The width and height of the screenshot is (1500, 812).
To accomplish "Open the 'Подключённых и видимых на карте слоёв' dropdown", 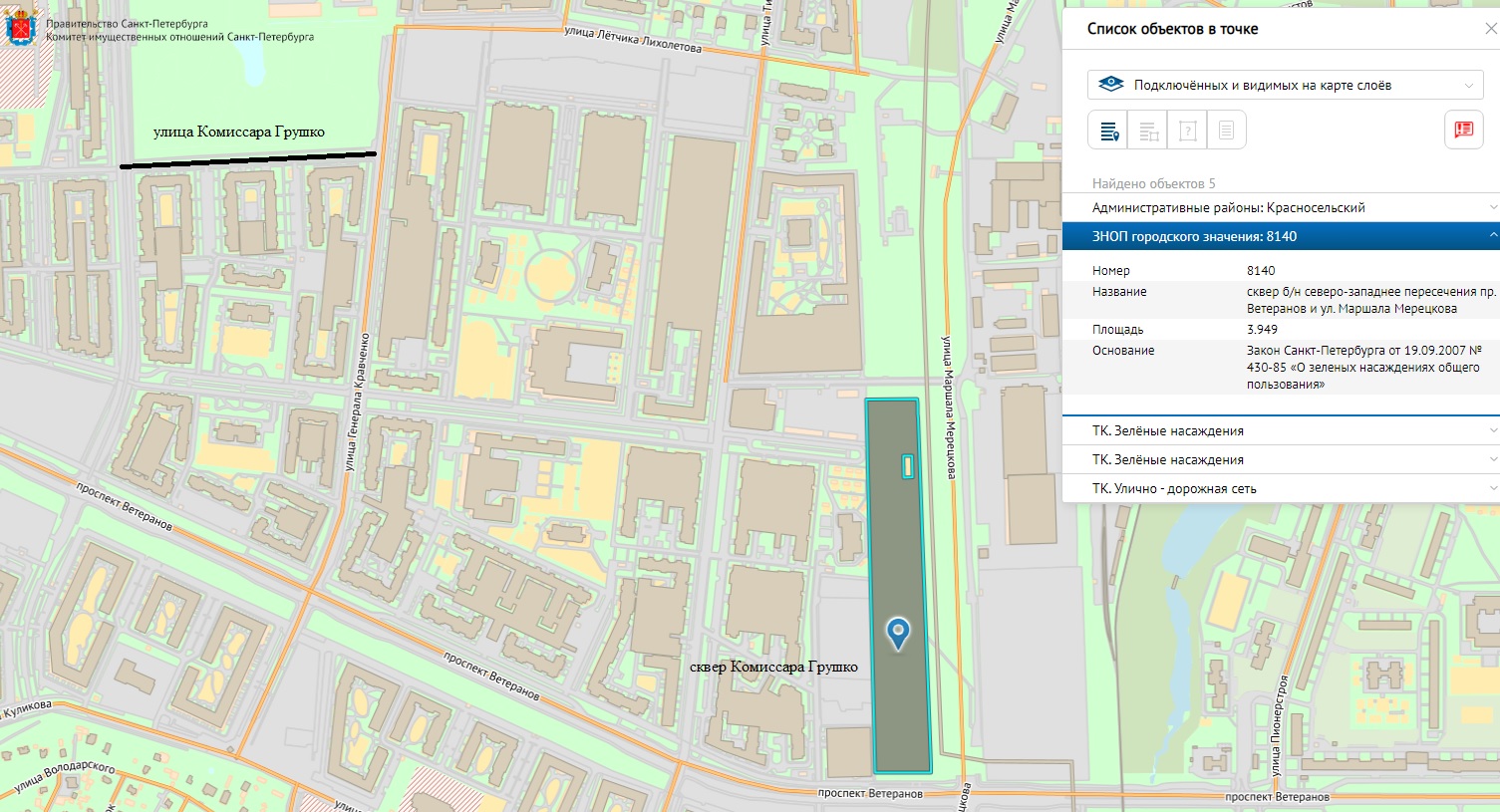I will pyautogui.click(x=1285, y=85).
